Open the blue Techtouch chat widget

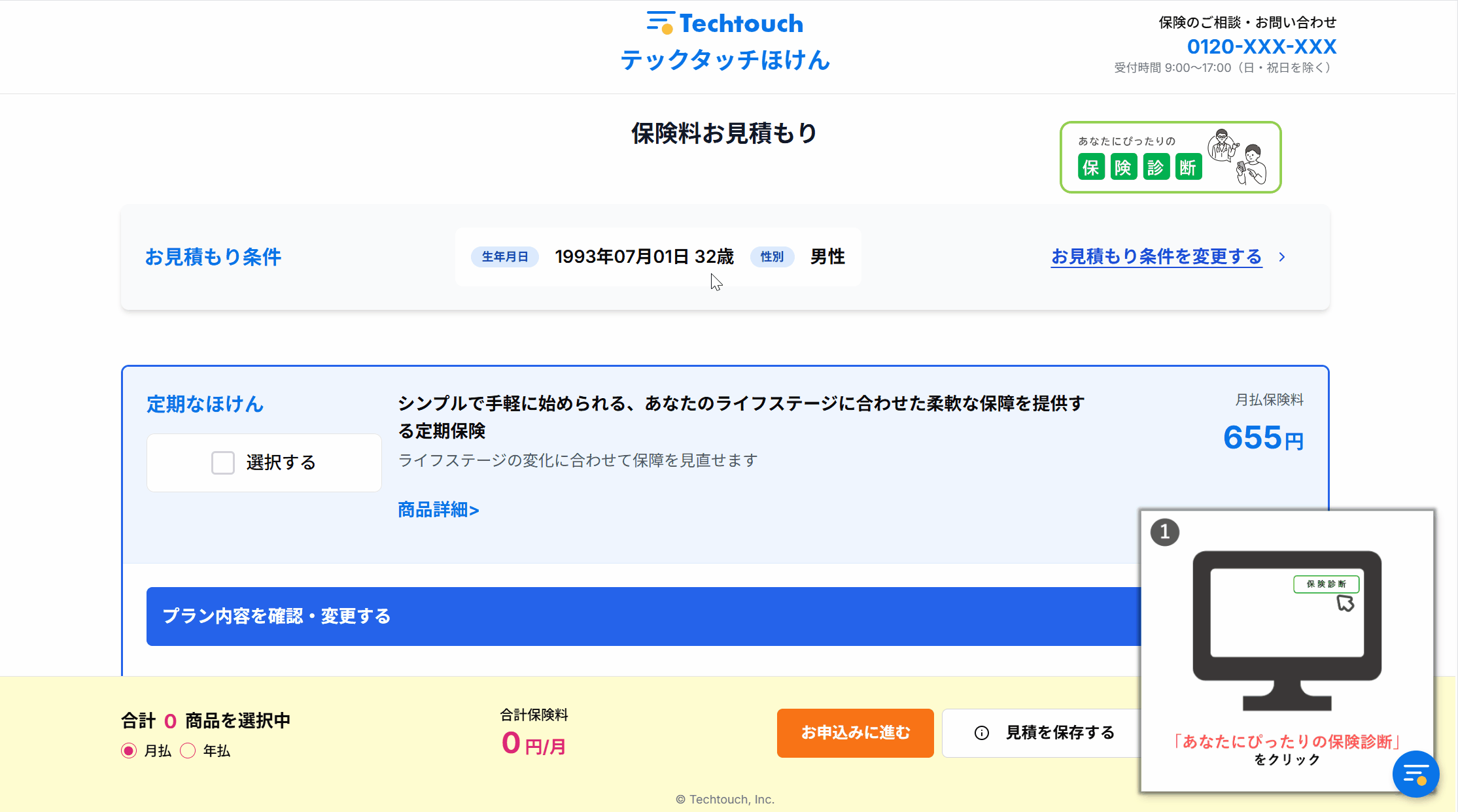point(1415,774)
